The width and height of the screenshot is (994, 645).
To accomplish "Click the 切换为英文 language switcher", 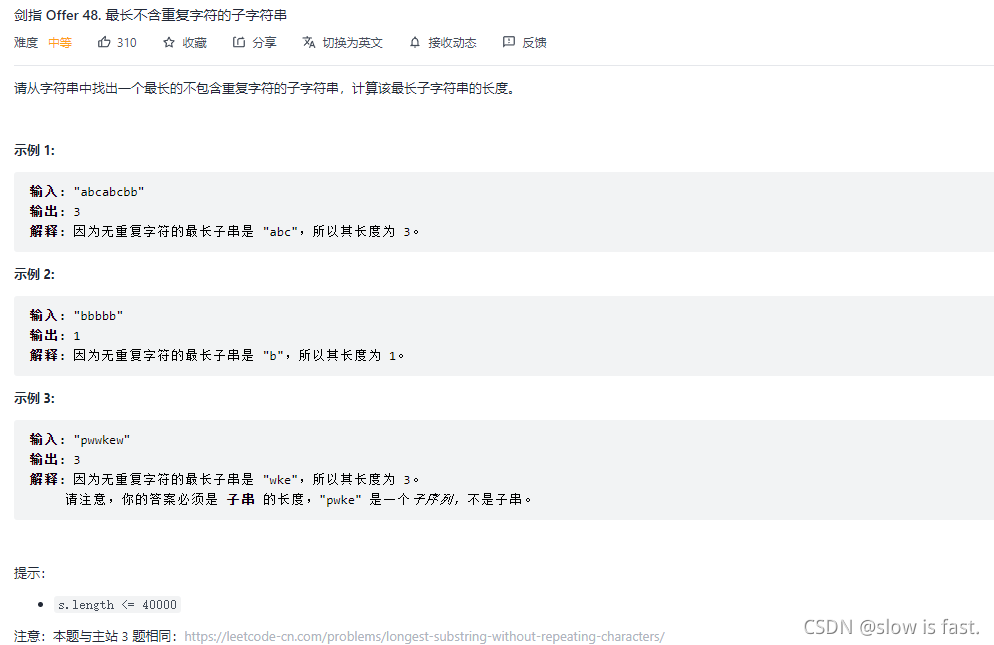I will 343,42.
